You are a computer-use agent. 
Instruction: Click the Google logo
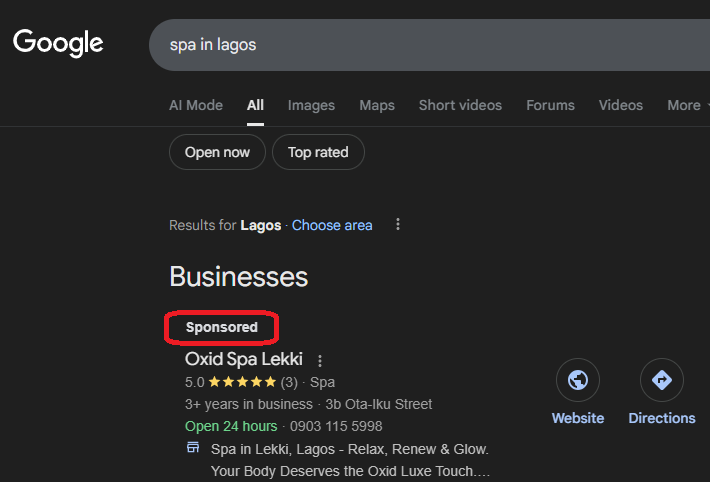pyautogui.click(x=58, y=43)
